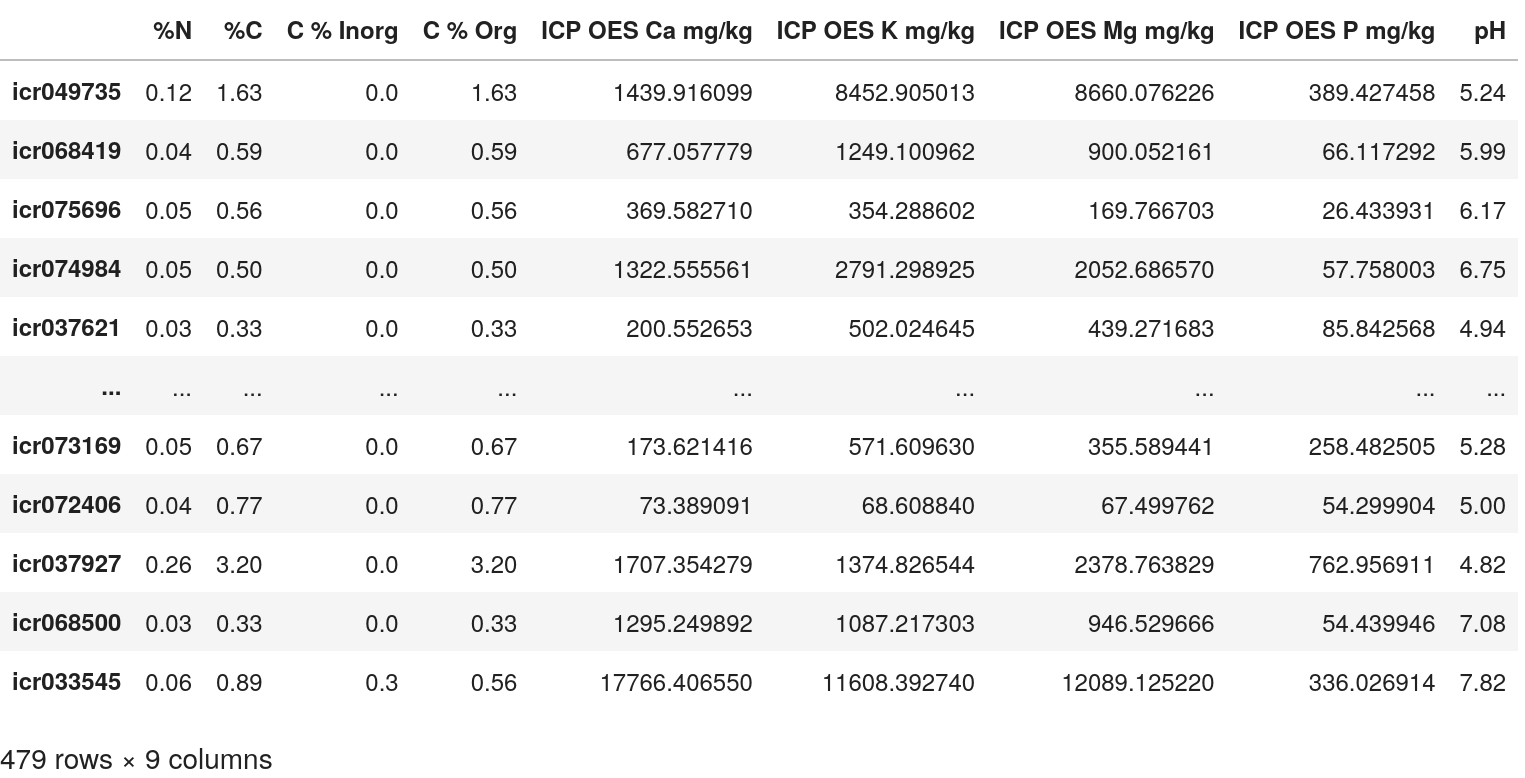
Task: Click row label icr073169
Action: 66,446
